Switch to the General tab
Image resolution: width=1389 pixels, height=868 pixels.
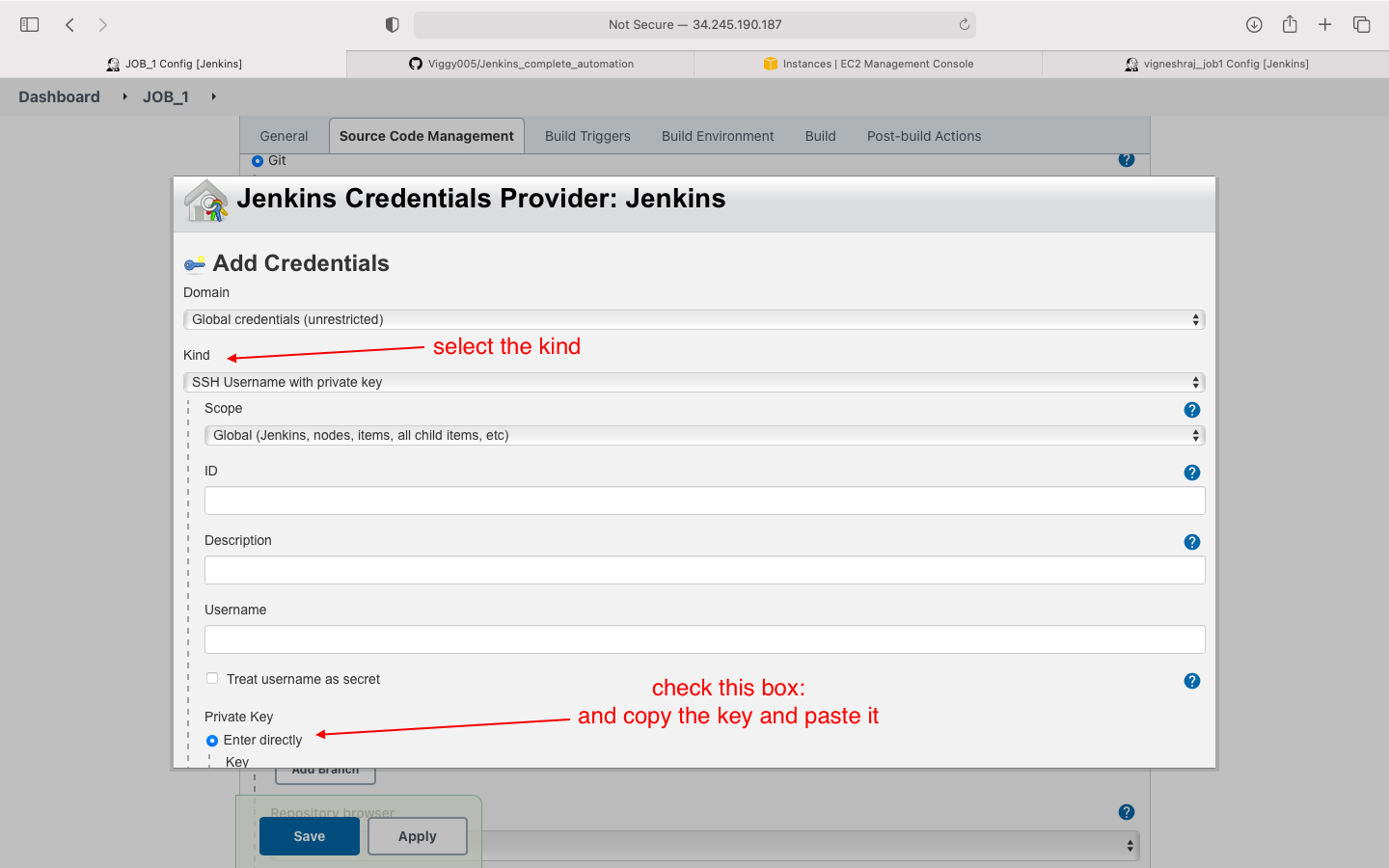pos(284,136)
